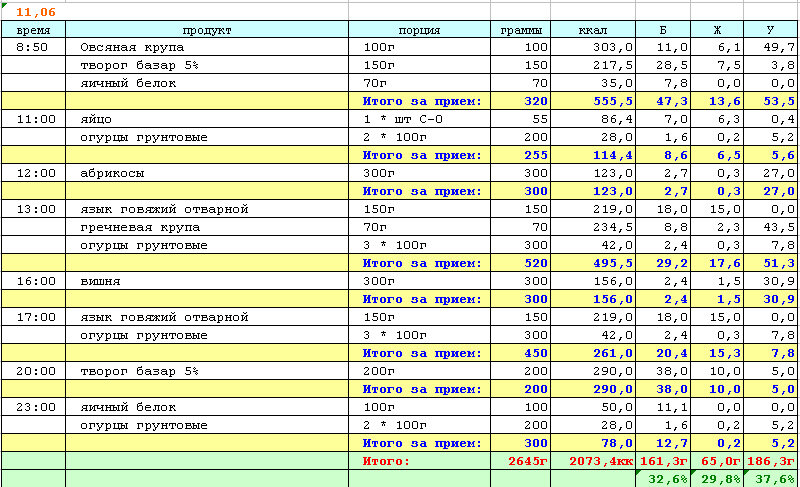Image resolution: width=800 pixels, height=487 pixels.
Task: Click the абрикосы product cell
Action: (207, 173)
